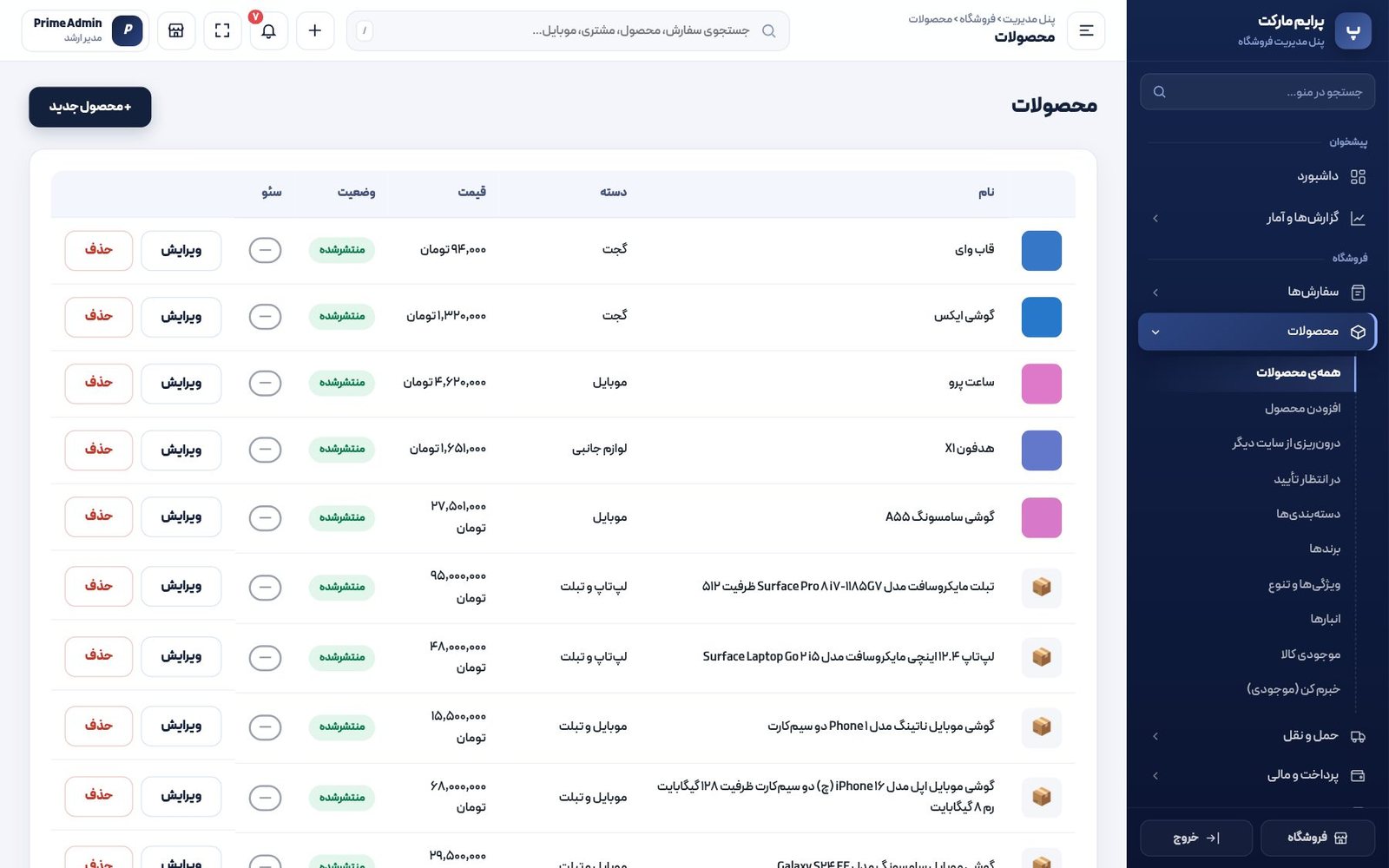The height and width of the screenshot is (868, 1389).
Task: Click the فروشگاه button at sidebar bottom
Action: tap(1318, 838)
